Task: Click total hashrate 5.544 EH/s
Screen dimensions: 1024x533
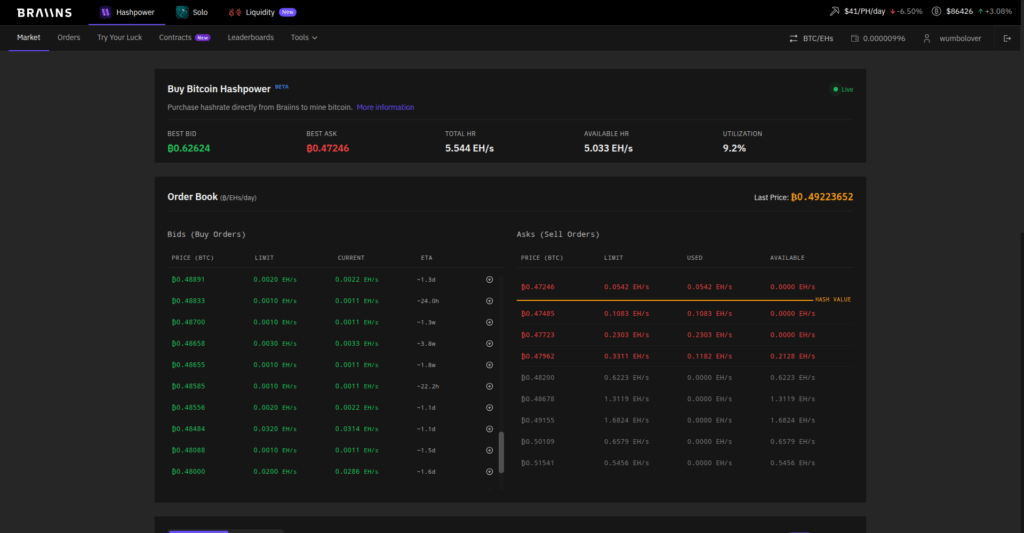Action: point(470,148)
